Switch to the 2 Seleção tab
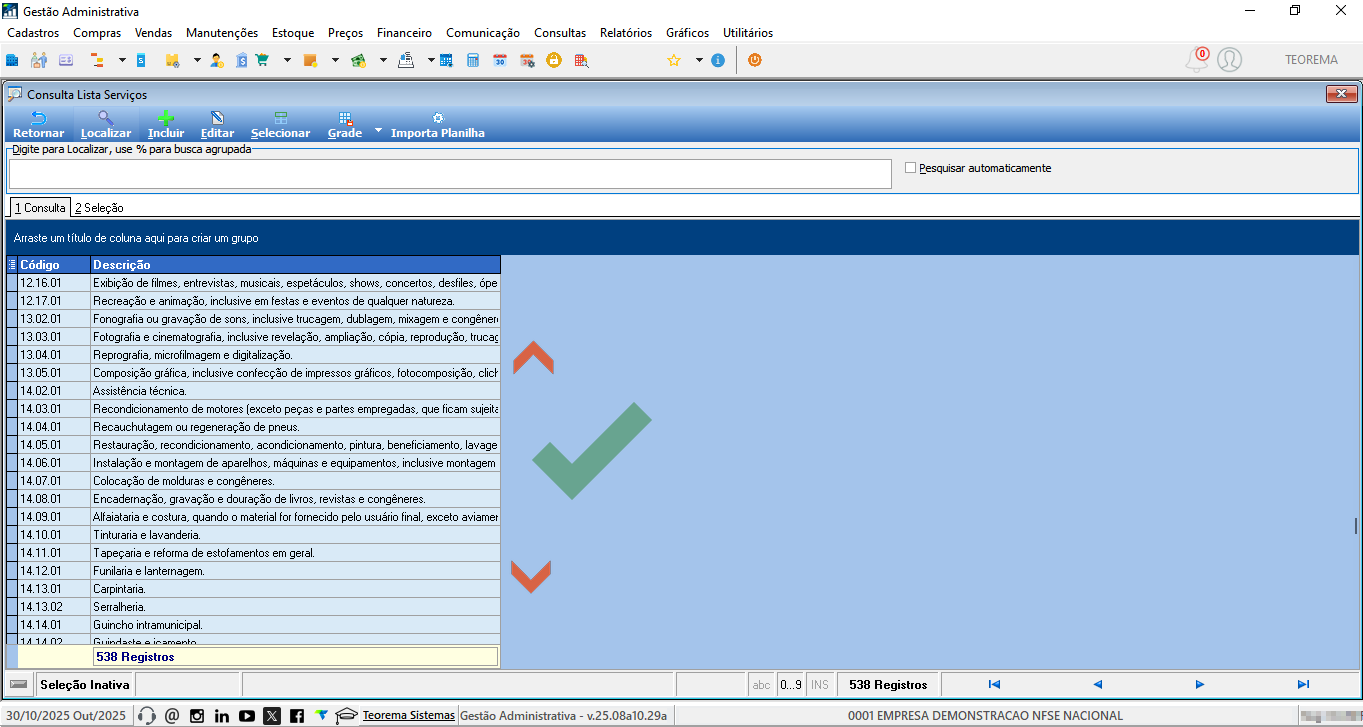Image resolution: width=1363 pixels, height=727 pixels. click(99, 208)
